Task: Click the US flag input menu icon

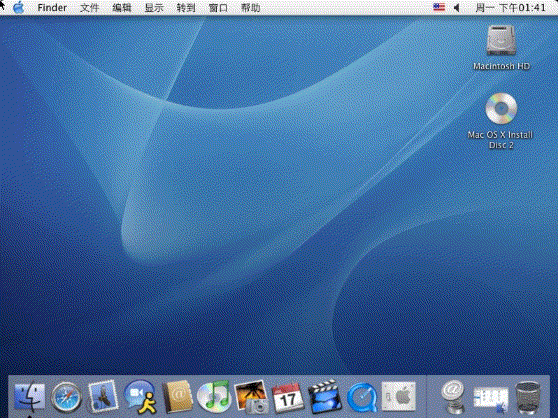Action: (439, 7)
